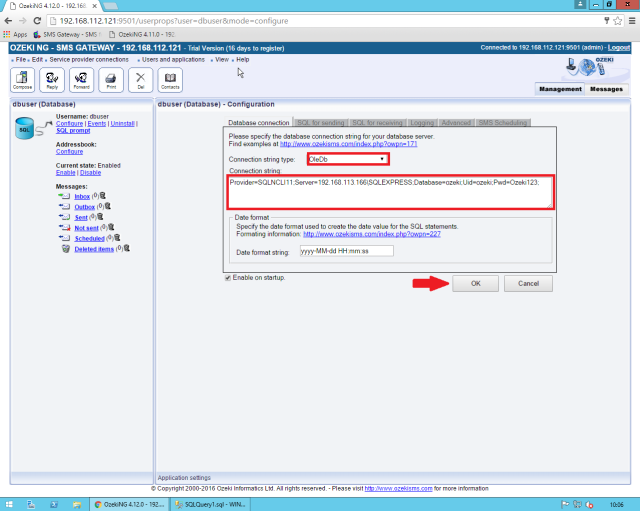Open File Explorer from the taskbar
The height and width of the screenshot is (511, 640).
click(x=76, y=504)
